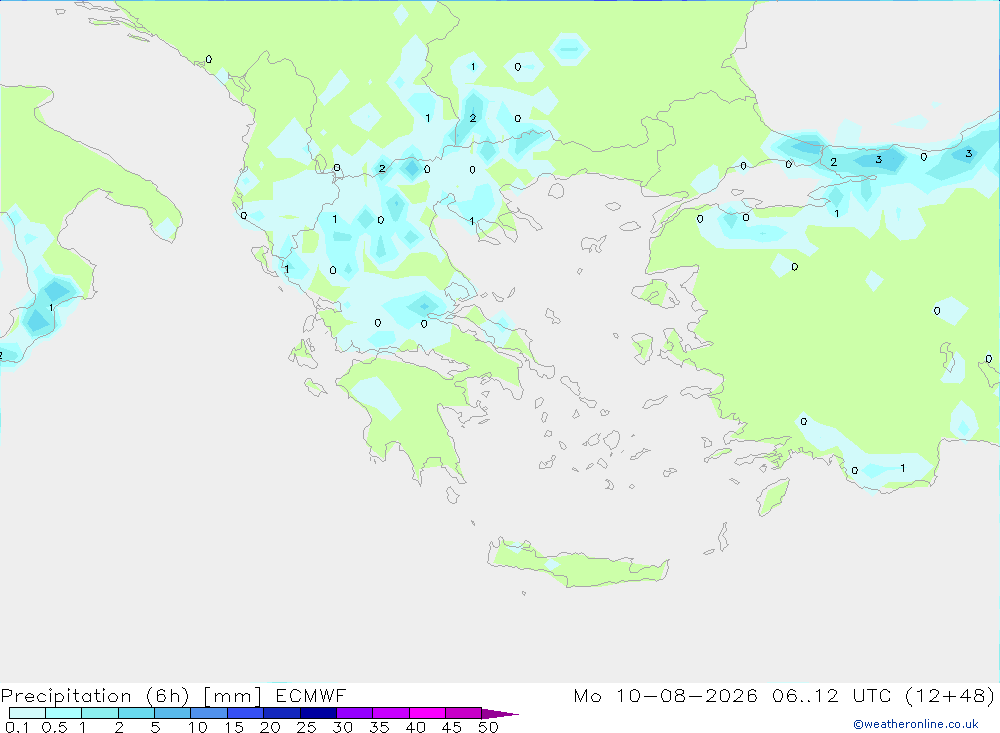The height and width of the screenshot is (733, 1000).
Task: Click the 1–2 mm legend color swatch
Action: [x=100, y=713]
